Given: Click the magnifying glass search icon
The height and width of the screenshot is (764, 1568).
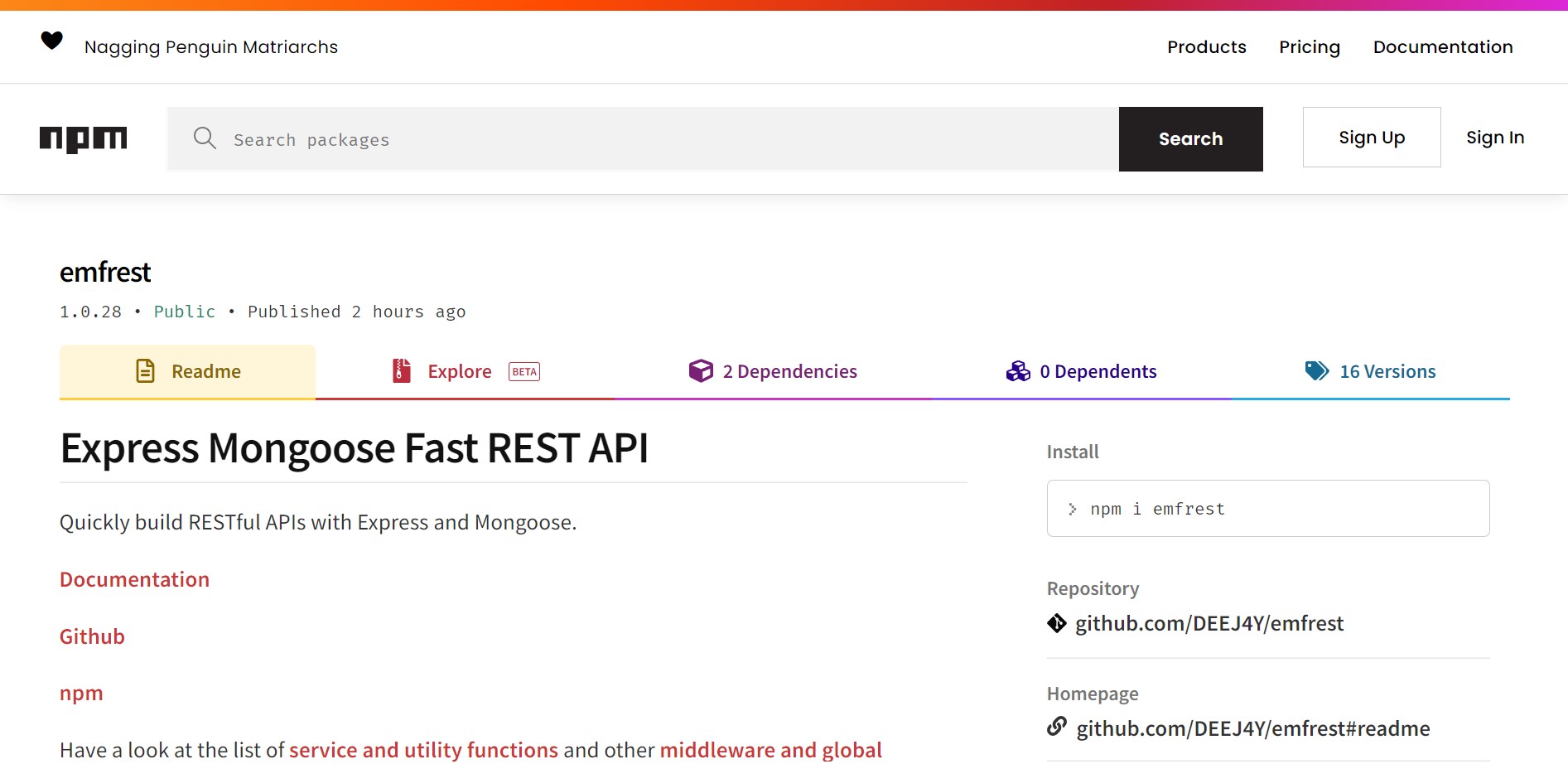Looking at the screenshot, I should (205, 138).
